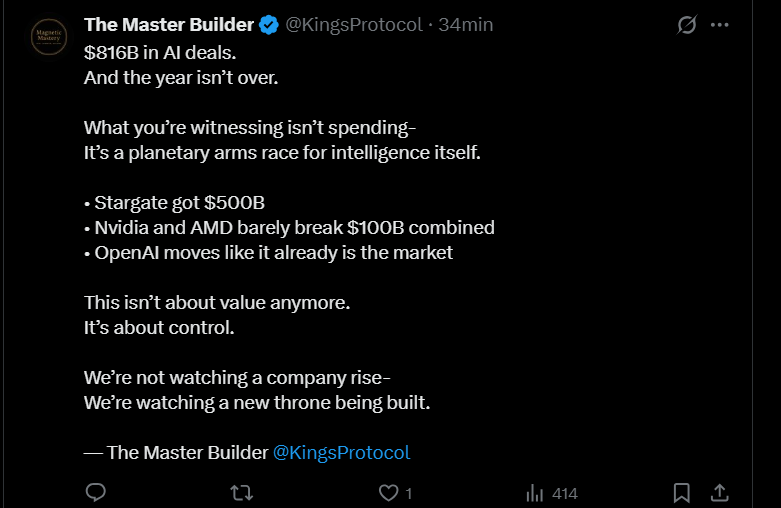The height and width of the screenshot is (508, 781).
Task: Click the blue verified badge
Action: [x=269, y=25]
